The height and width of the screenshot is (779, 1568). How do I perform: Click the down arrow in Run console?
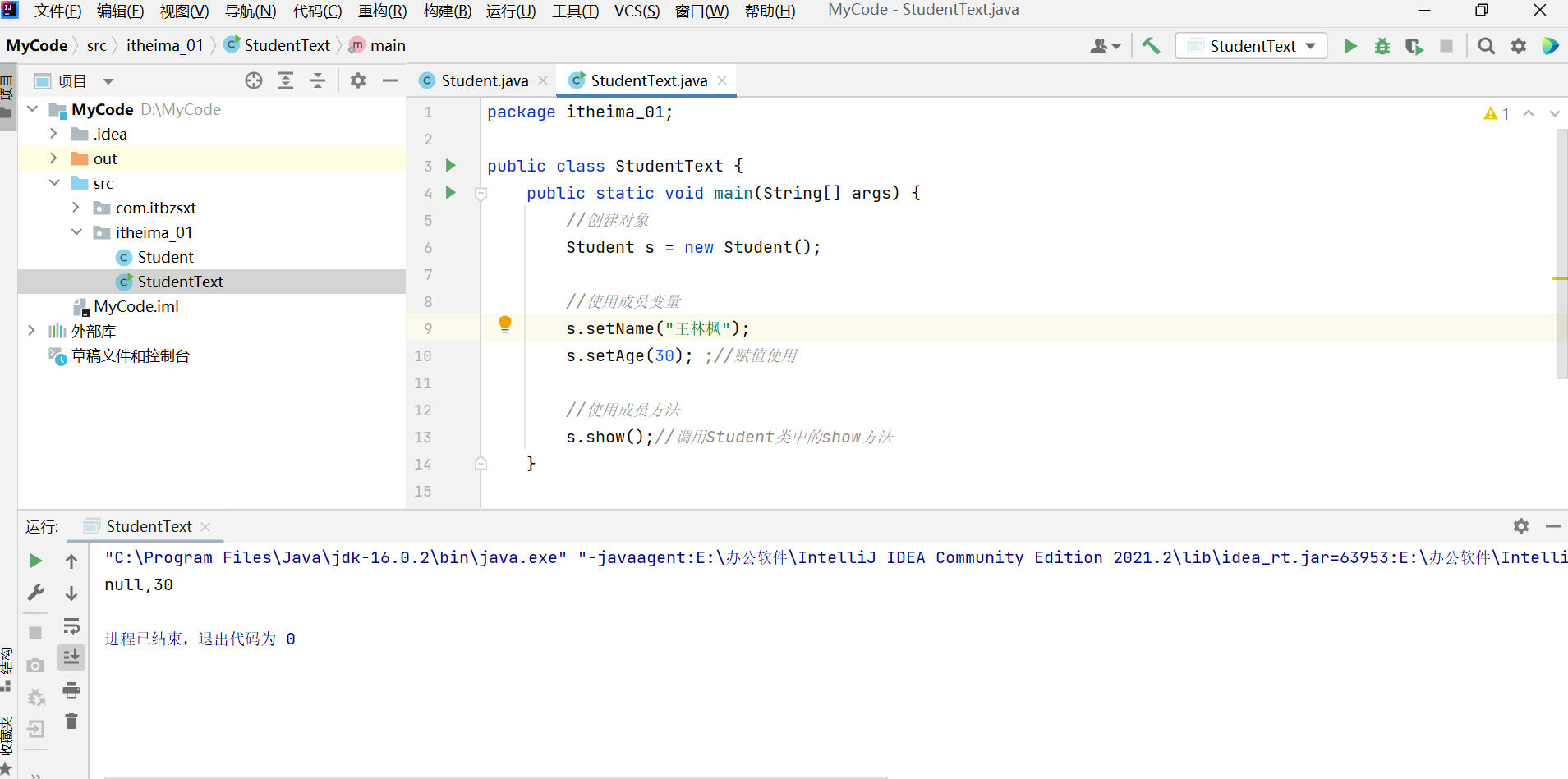[71, 593]
